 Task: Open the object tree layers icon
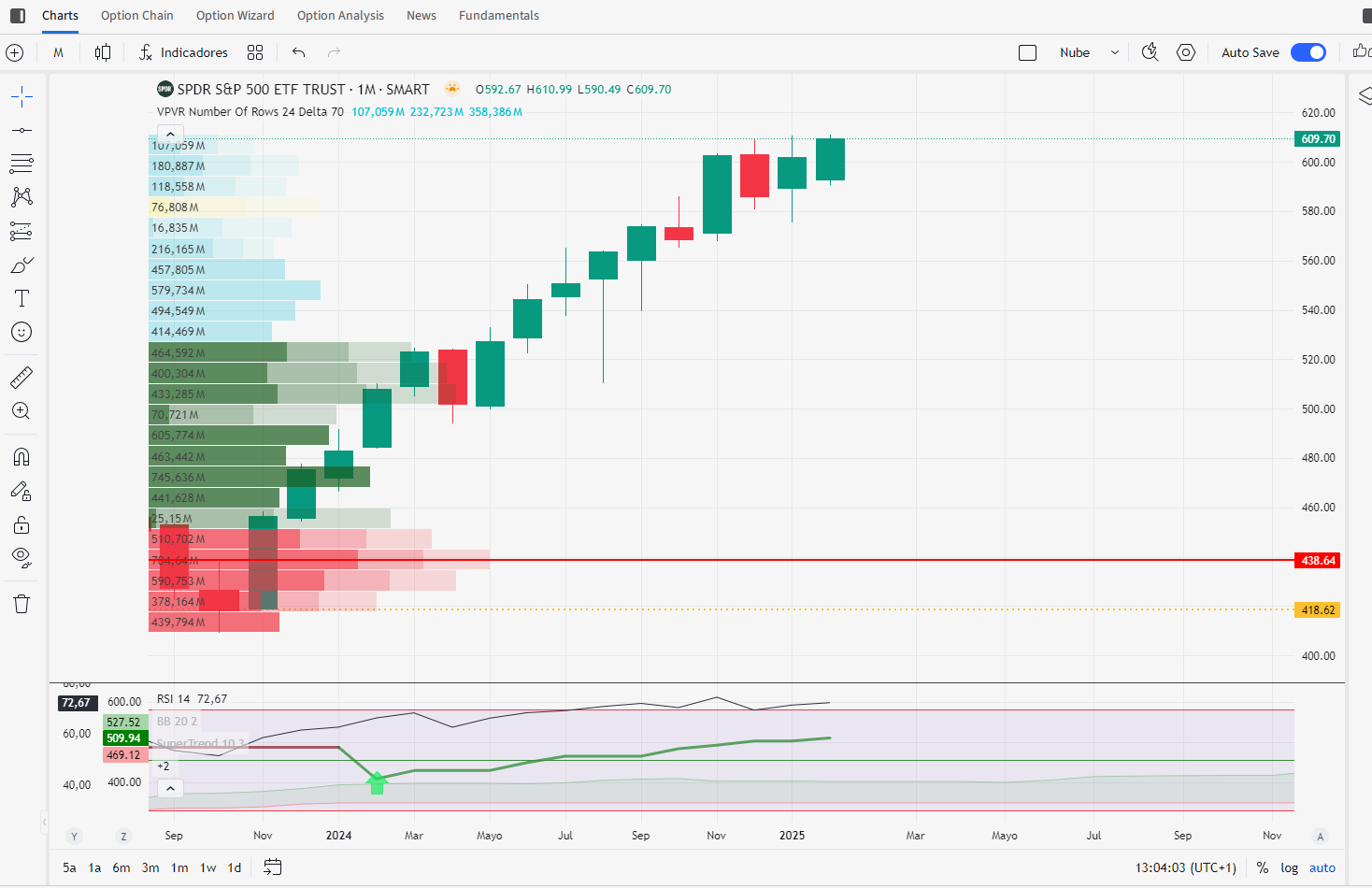point(1365,95)
